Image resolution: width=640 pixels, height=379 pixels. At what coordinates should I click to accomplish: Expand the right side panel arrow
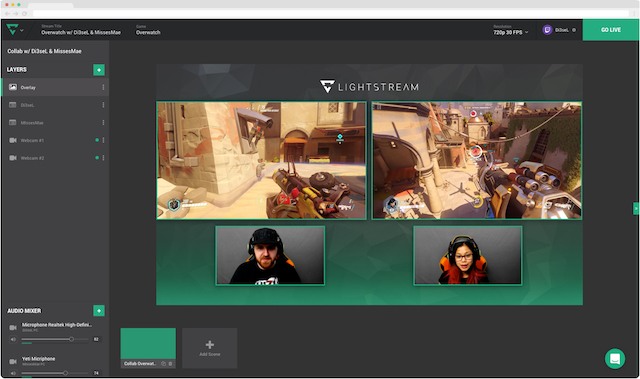pyautogui.click(x=636, y=208)
